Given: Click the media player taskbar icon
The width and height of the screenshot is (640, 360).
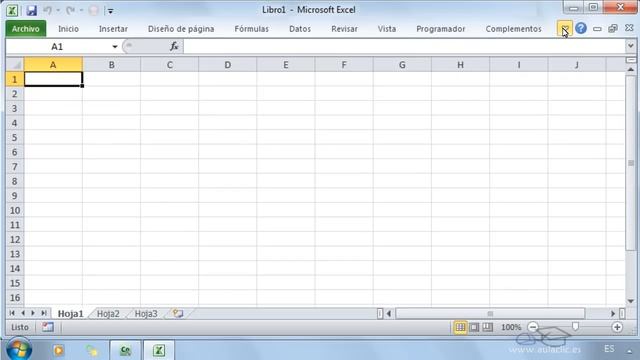Looking at the screenshot, I should click(58, 350).
